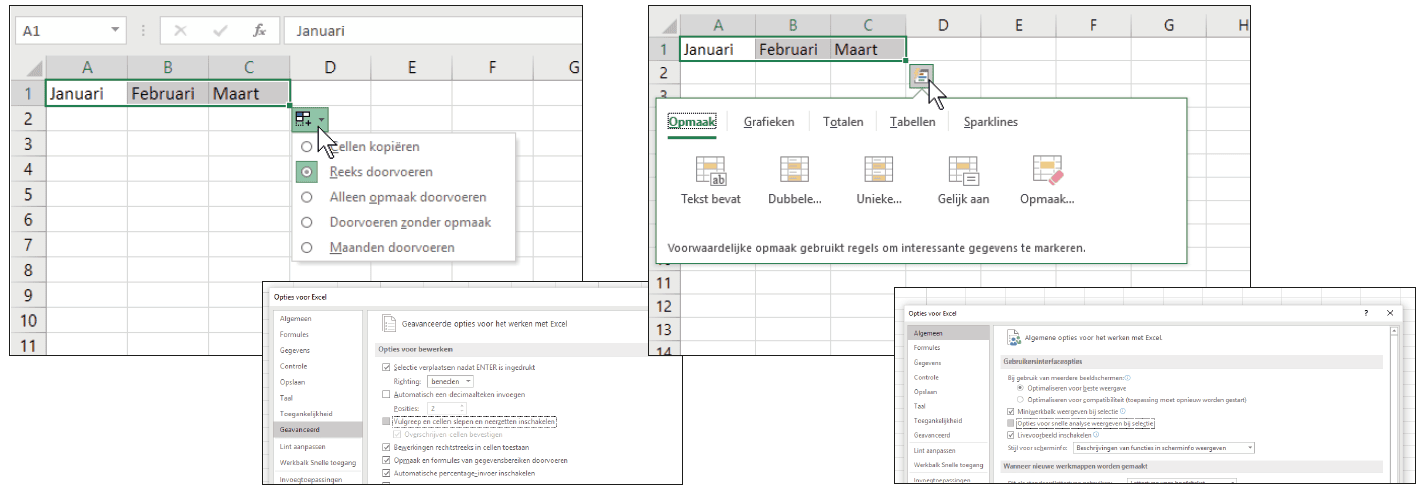Click the Quick Analysis button under Maart
This screenshot has height=498, width=1424.
[x=921, y=76]
